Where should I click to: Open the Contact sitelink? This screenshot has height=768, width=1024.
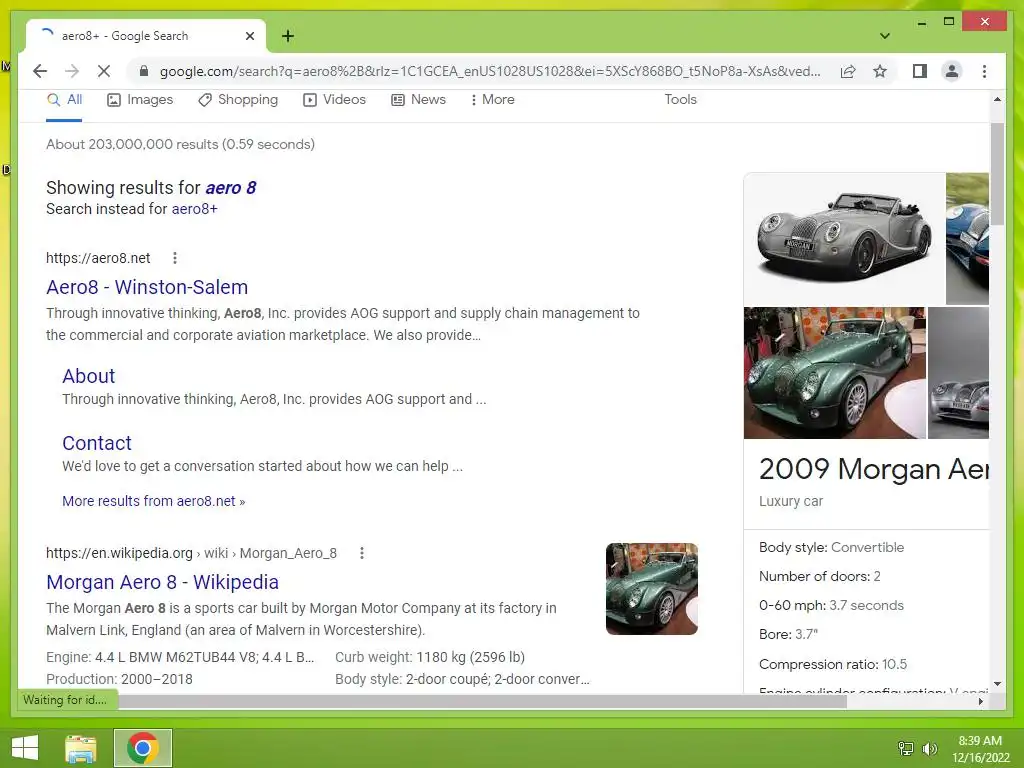coord(97,443)
